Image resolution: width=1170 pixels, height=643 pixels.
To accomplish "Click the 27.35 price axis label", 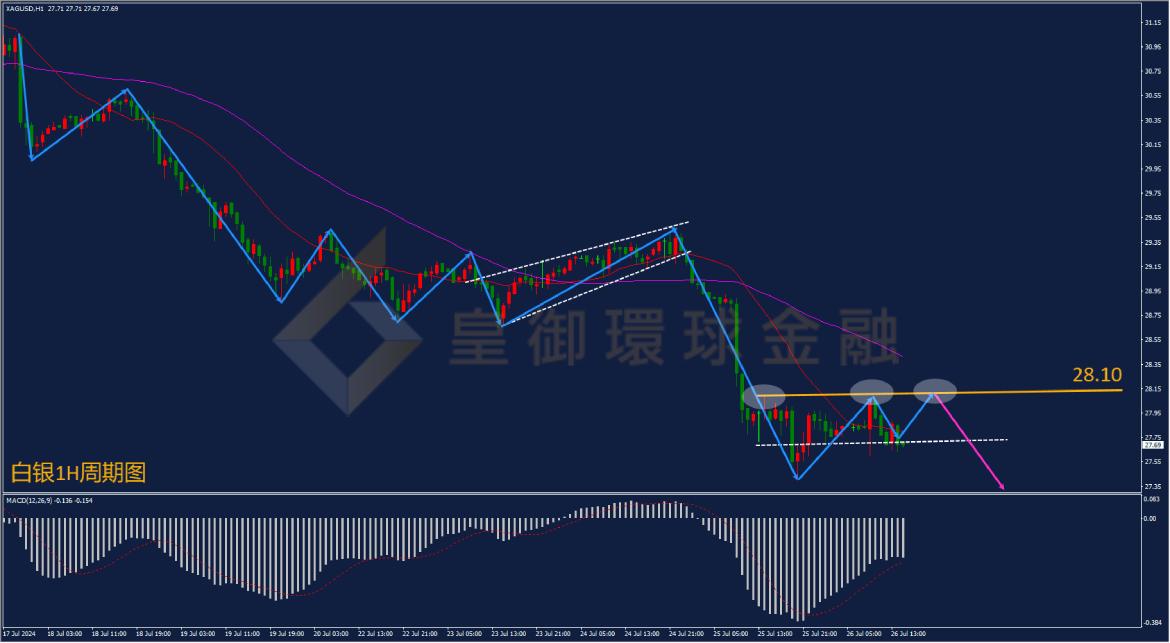I will [x=1152, y=486].
